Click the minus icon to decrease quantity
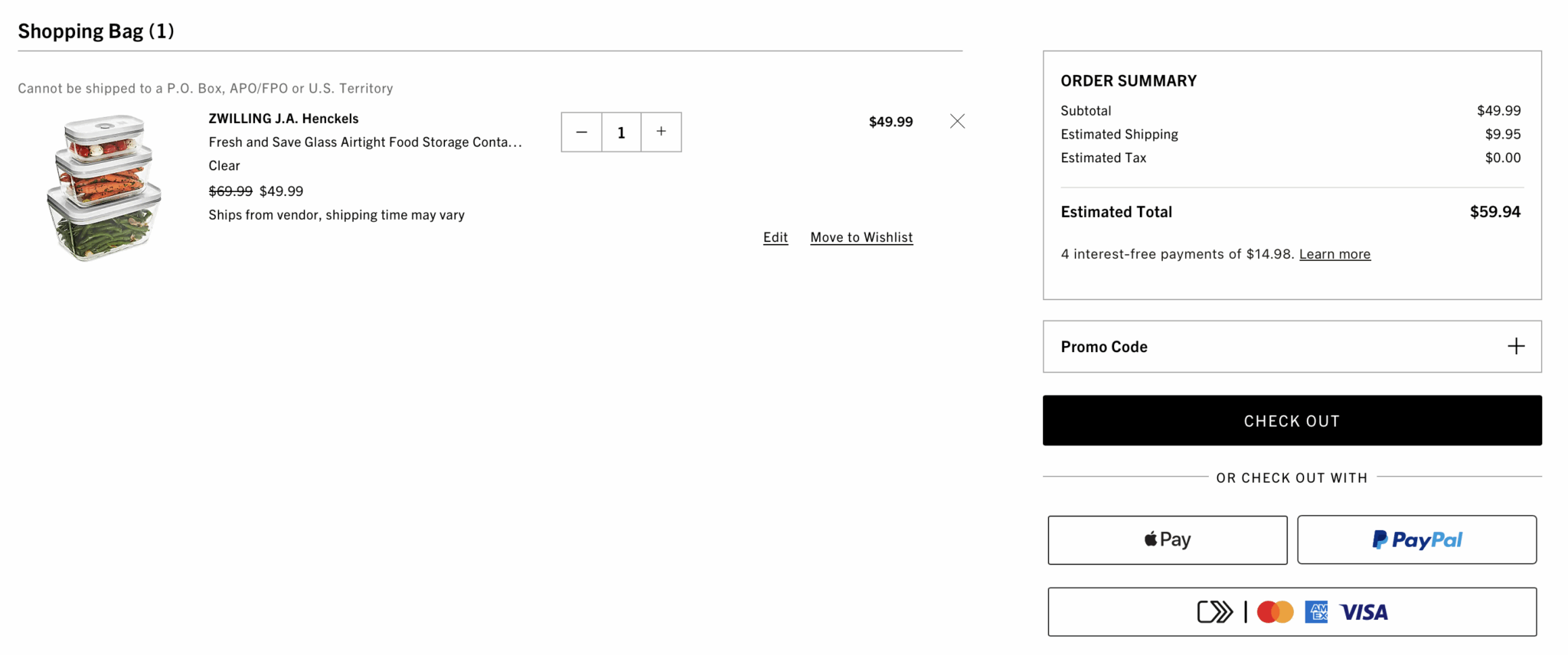 (x=581, y=132)
